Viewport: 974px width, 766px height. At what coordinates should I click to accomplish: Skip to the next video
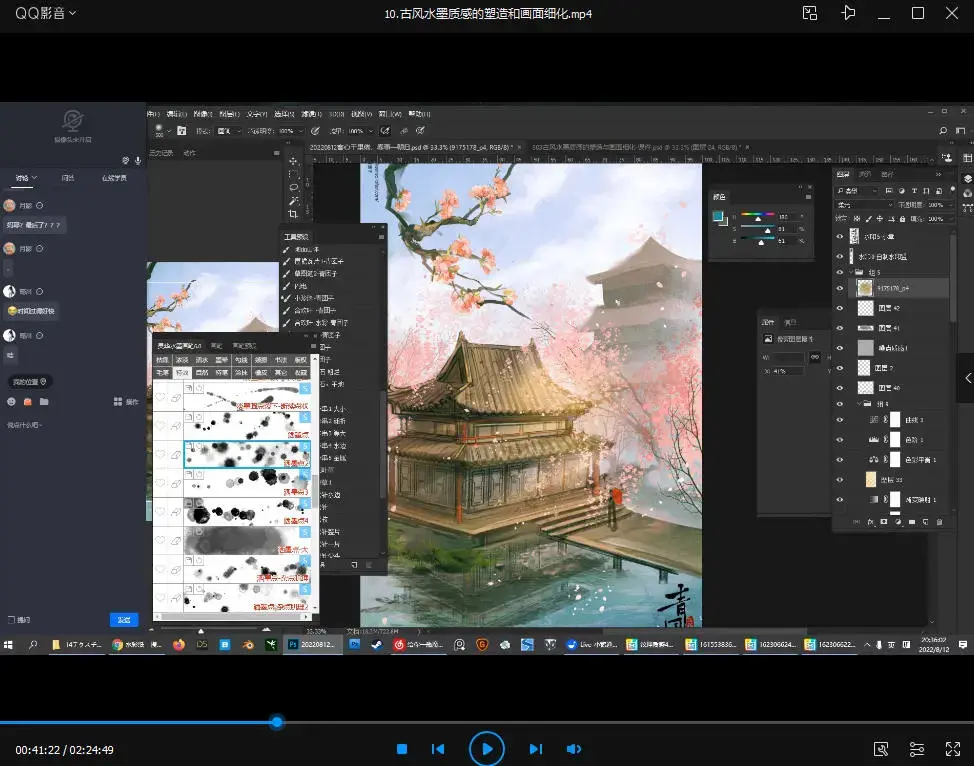click(x=535, y=749)
